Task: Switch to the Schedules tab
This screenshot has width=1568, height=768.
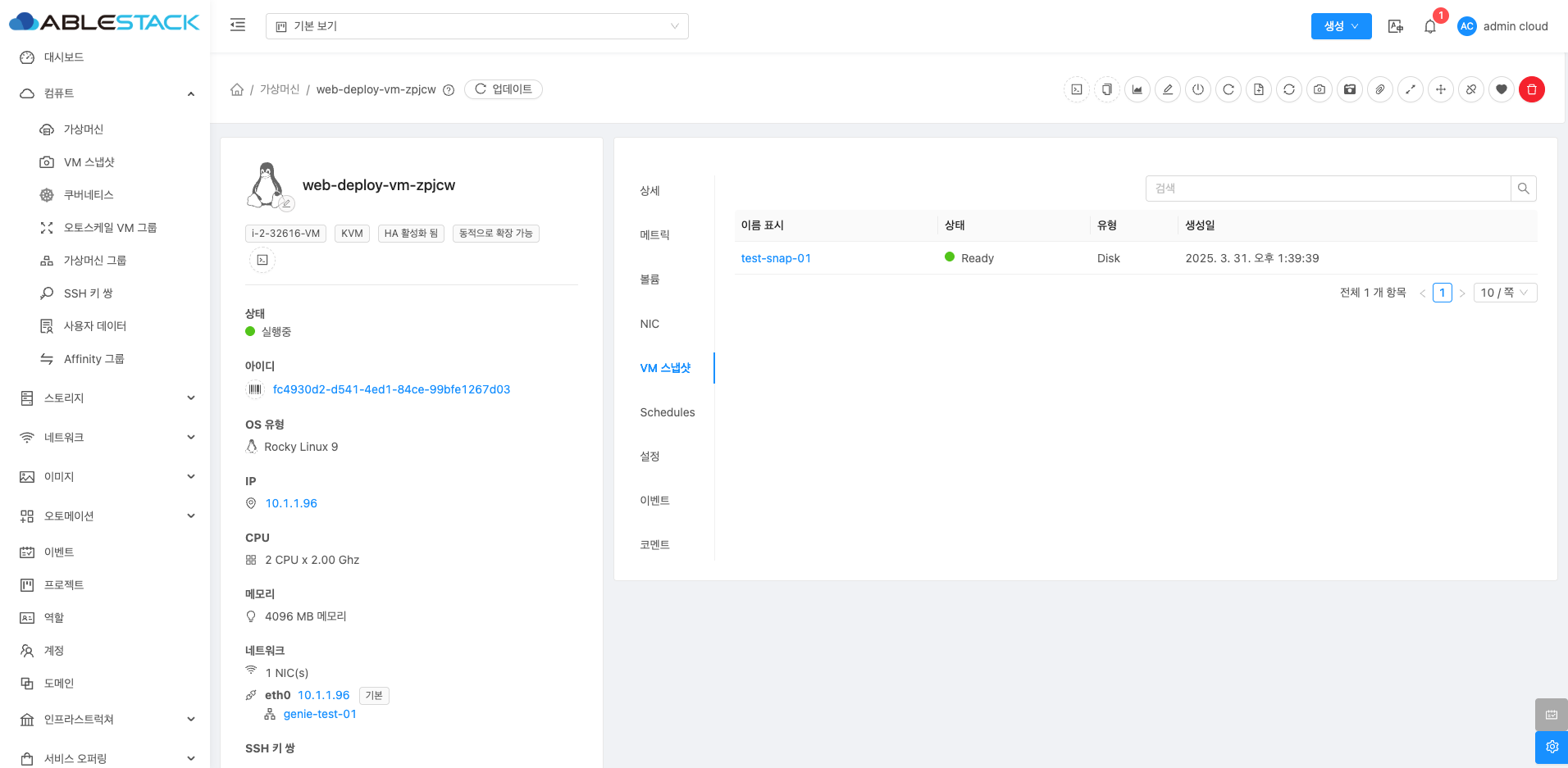Action: (667, 412)
